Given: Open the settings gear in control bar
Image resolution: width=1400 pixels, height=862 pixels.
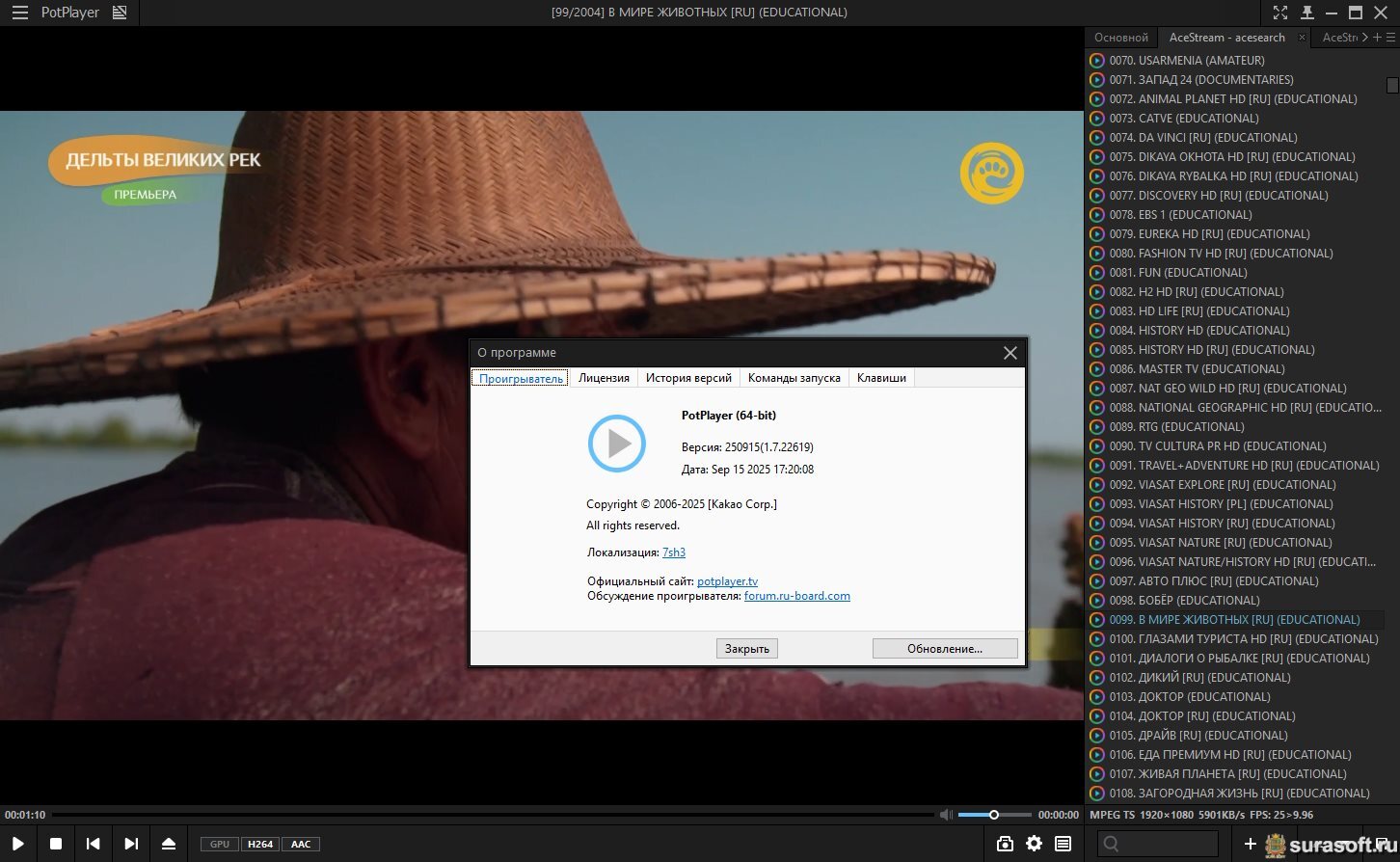Looking at the screenshot, I should [x=1034, y=844].
